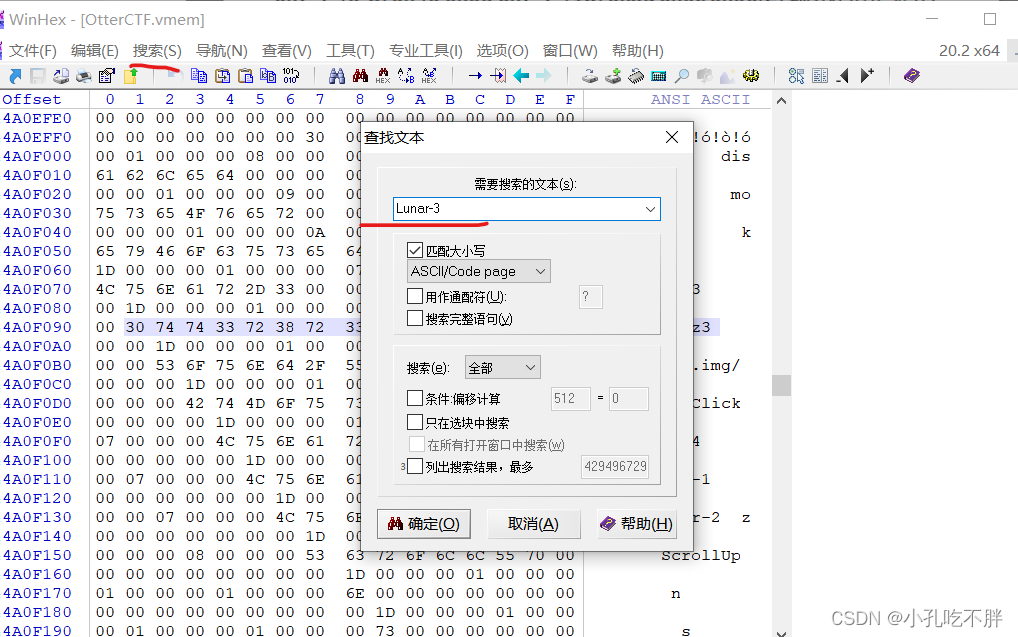Open the 编辑(E) menu
This screenshot has width=1018, height=637.
(94, 51)
